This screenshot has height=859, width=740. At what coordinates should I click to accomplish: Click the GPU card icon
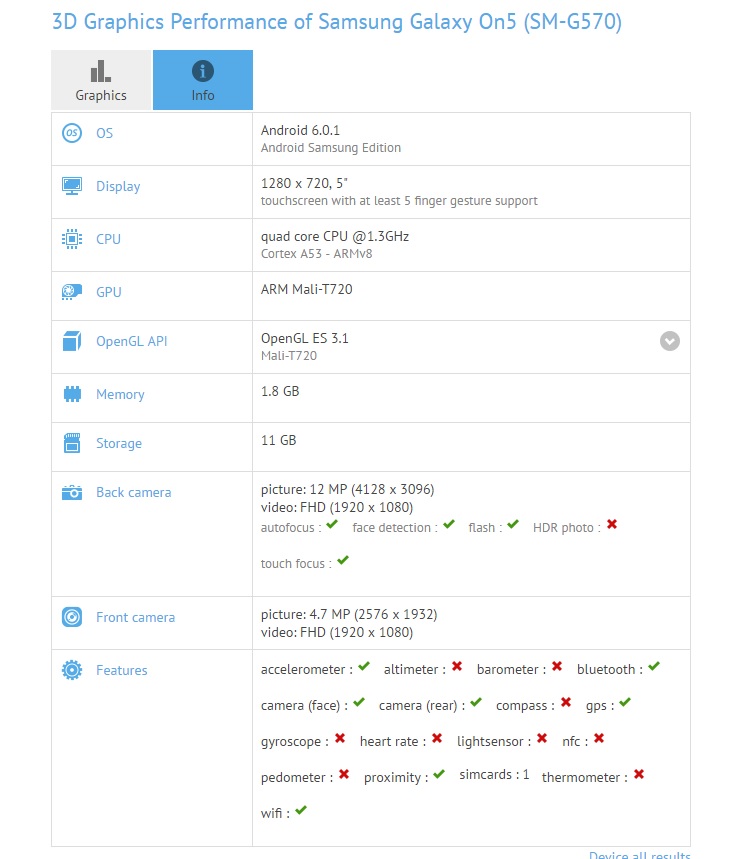72,292
